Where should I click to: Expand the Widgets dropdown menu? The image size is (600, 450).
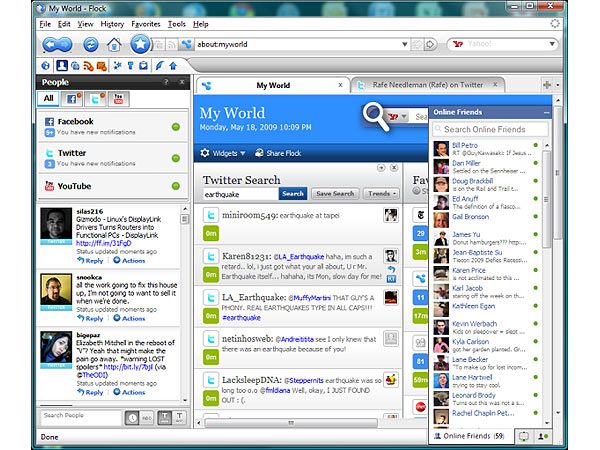223,153
